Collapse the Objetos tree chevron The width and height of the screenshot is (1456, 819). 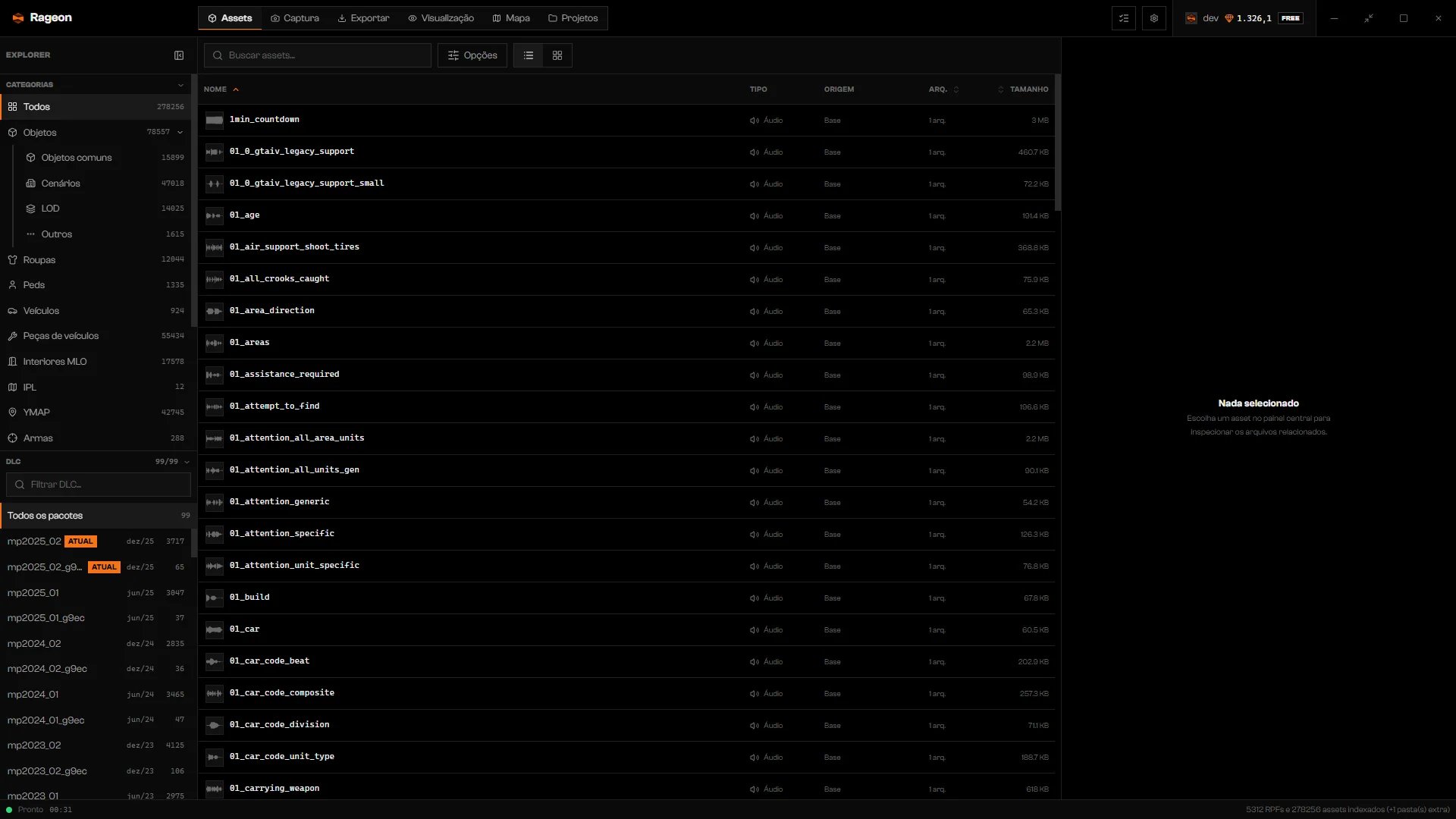click(180, 133)
